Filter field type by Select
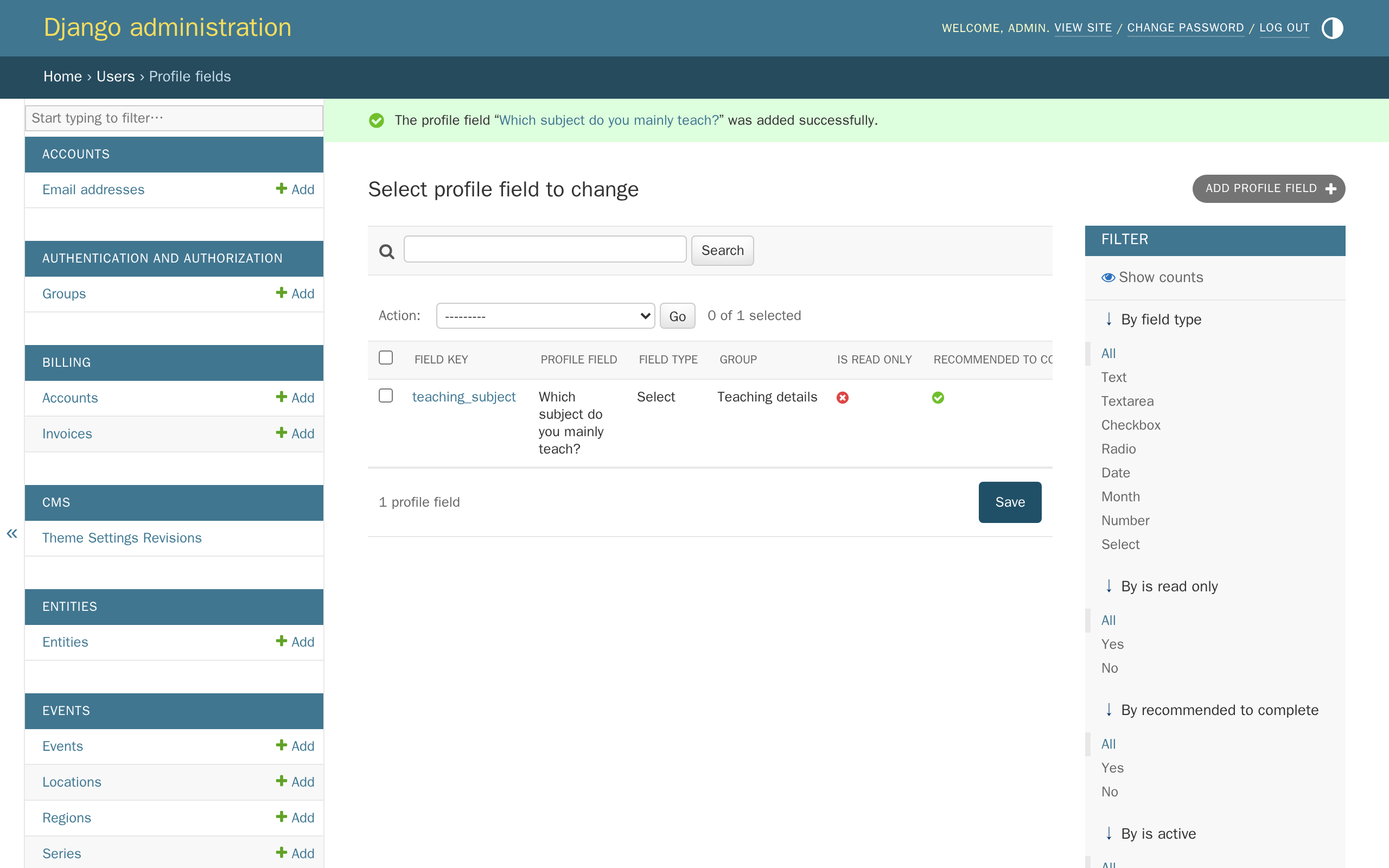This screenshot has height=868, width=1389. click(1120, 544)
